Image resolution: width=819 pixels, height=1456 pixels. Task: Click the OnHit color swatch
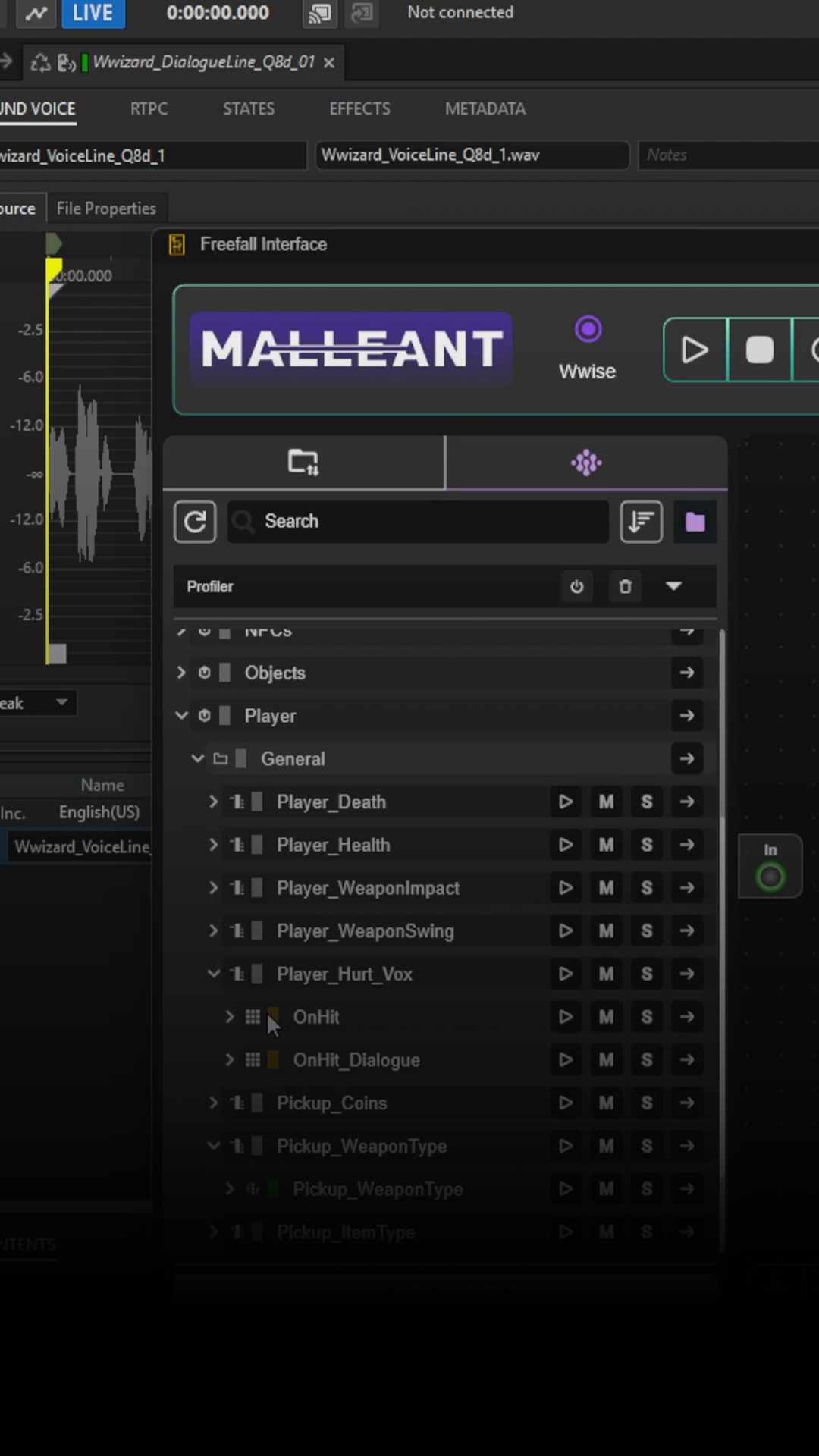tap(274, 1017)
